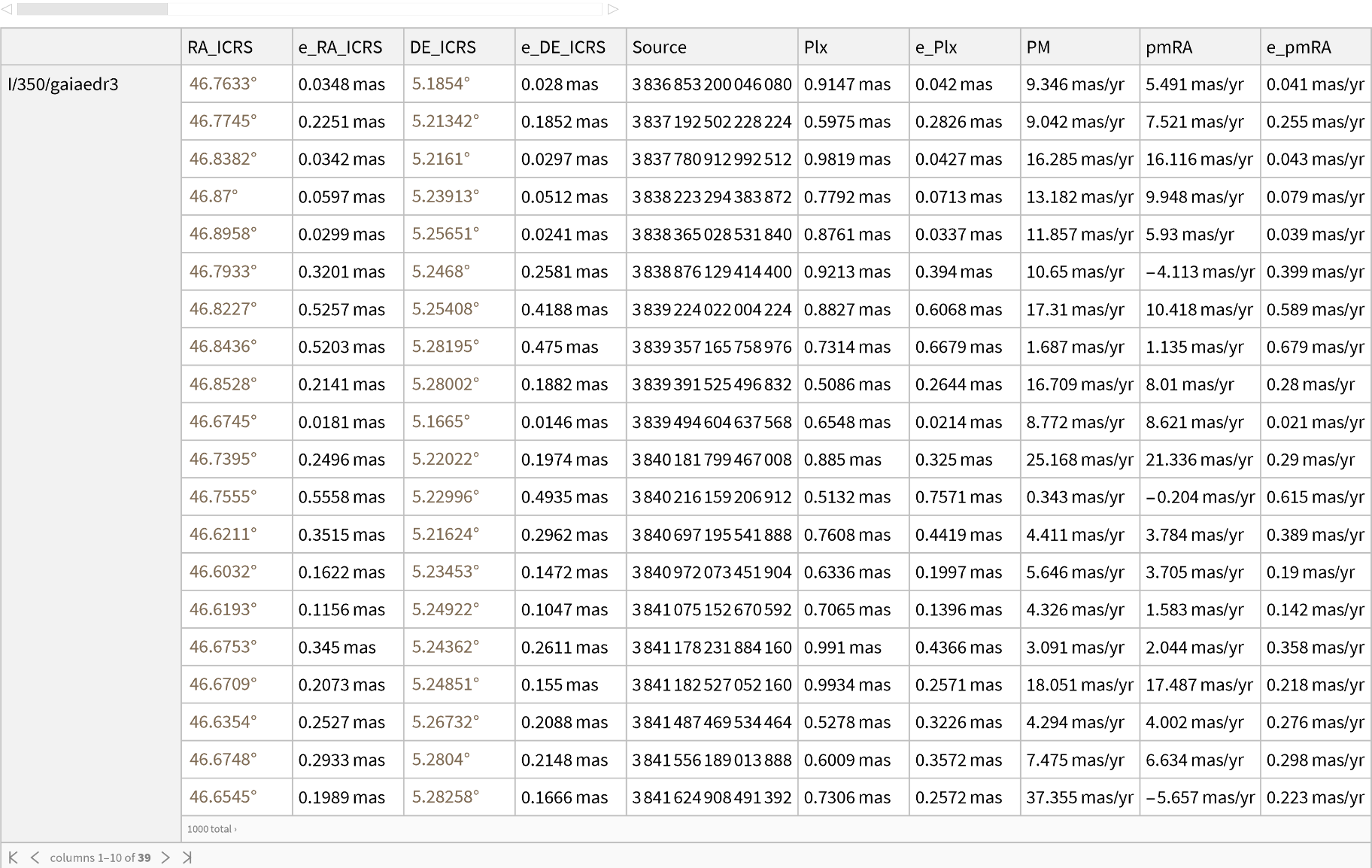Go to previous columns page
The height and width of the screenshot is (868, 1372).
coord(35,857)
